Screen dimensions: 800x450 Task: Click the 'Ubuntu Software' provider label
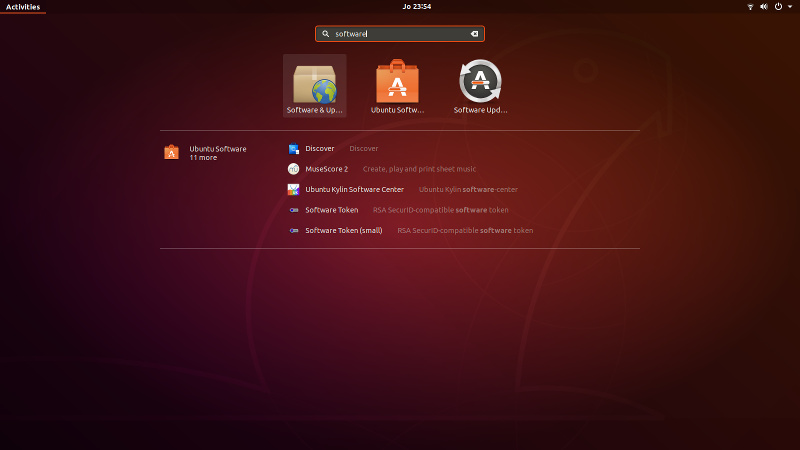point(218,149)
